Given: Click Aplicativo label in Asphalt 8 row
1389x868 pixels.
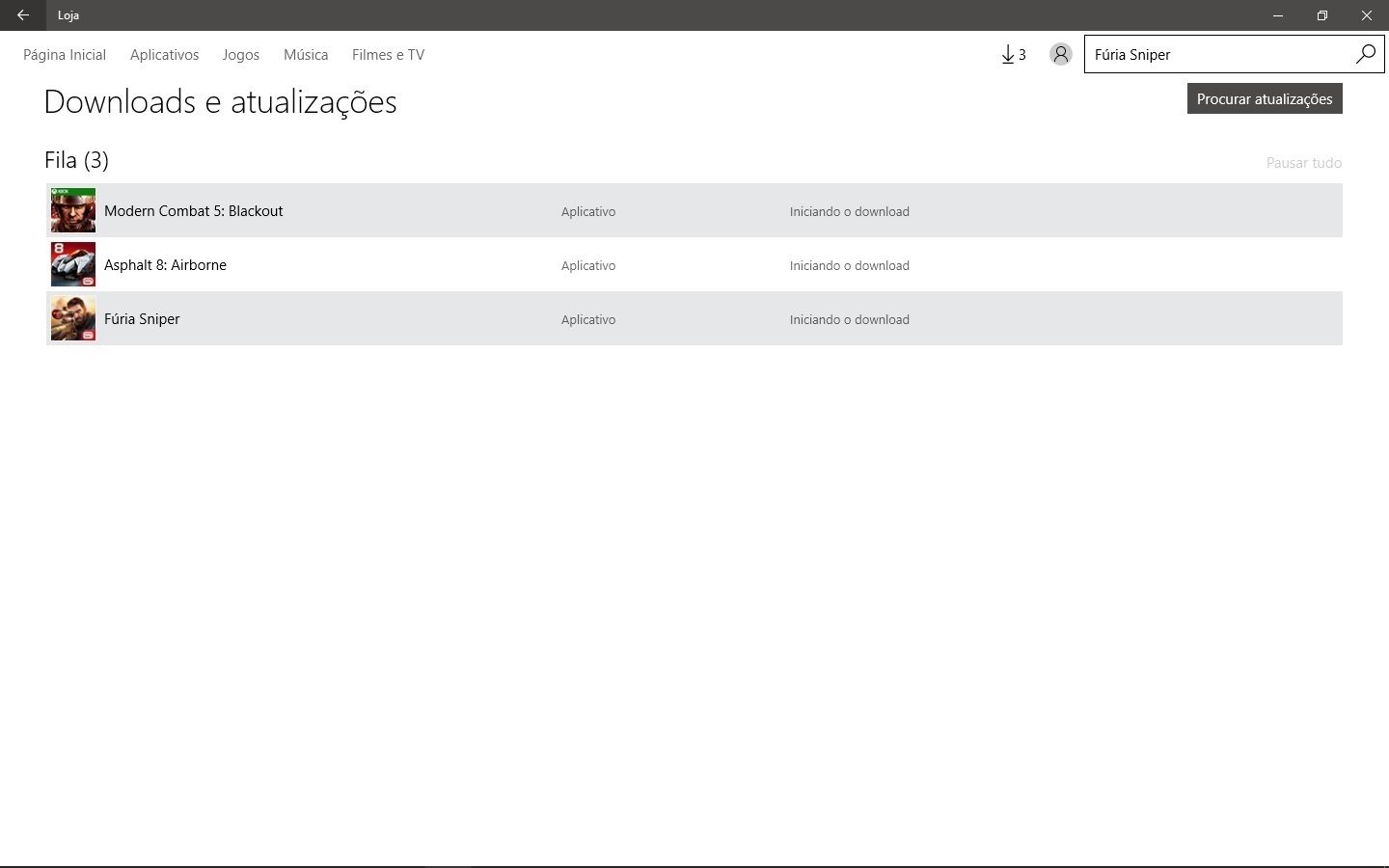Looking at the screenshot, I should click(588, 266).
